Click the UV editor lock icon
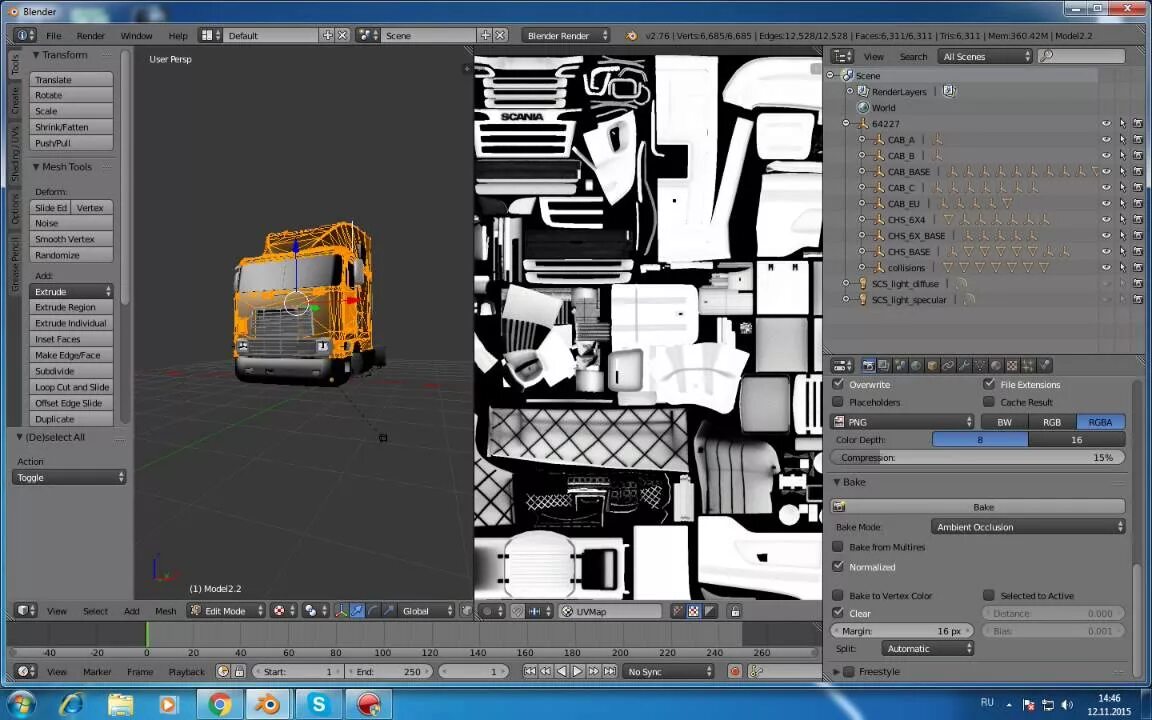This screenshot has height=720, width=1152. (x=735, y=611)
